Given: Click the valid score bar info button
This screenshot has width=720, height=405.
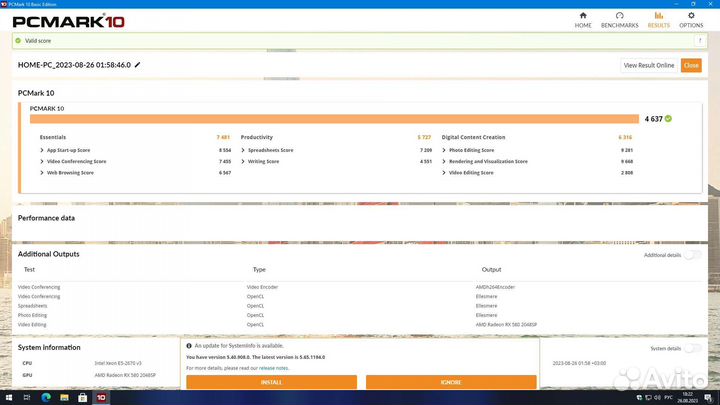Looking at the screenshot, I should pos(700,41).
